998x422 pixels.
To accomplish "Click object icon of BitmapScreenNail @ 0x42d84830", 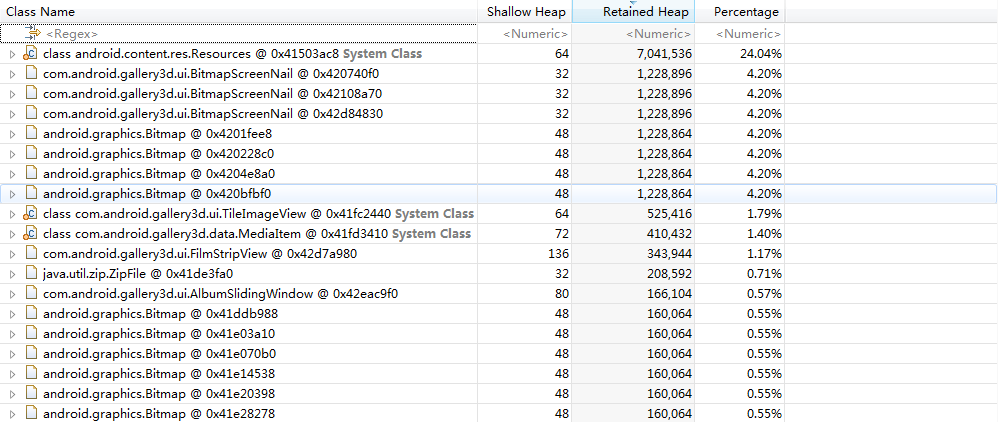I will pos(31,113).
